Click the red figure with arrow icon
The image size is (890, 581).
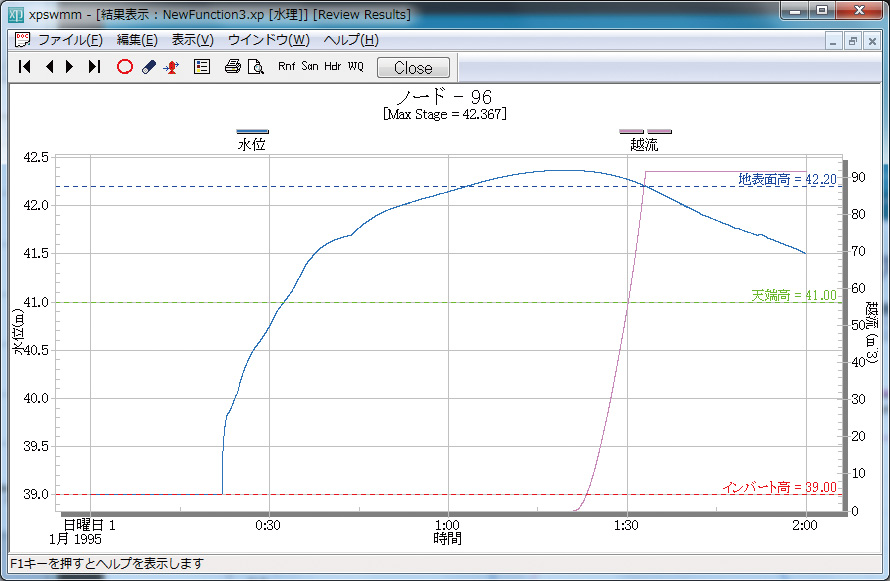pyautogui.click(x=171, y=67)
